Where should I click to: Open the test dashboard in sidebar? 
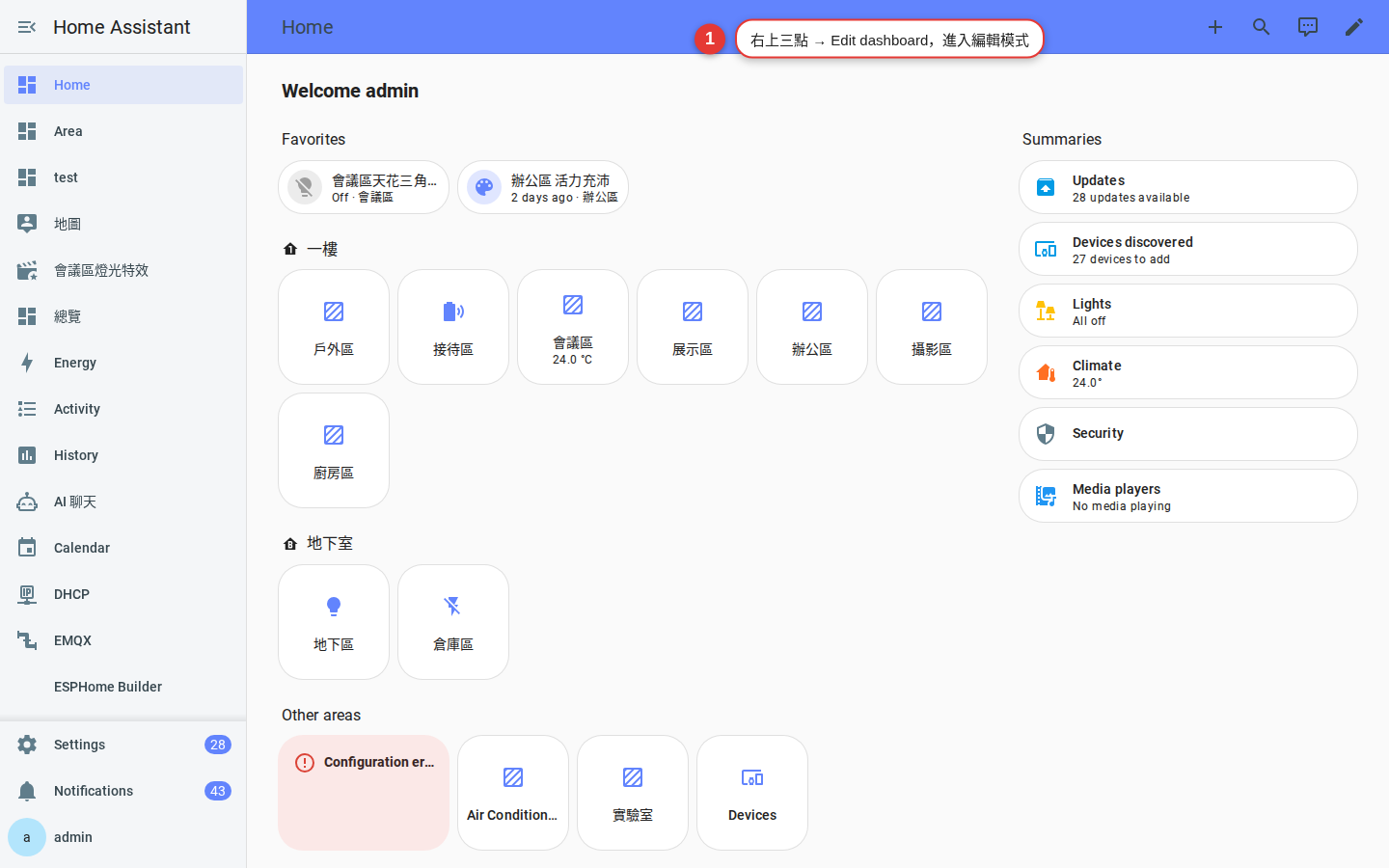[x=123, y=177]
